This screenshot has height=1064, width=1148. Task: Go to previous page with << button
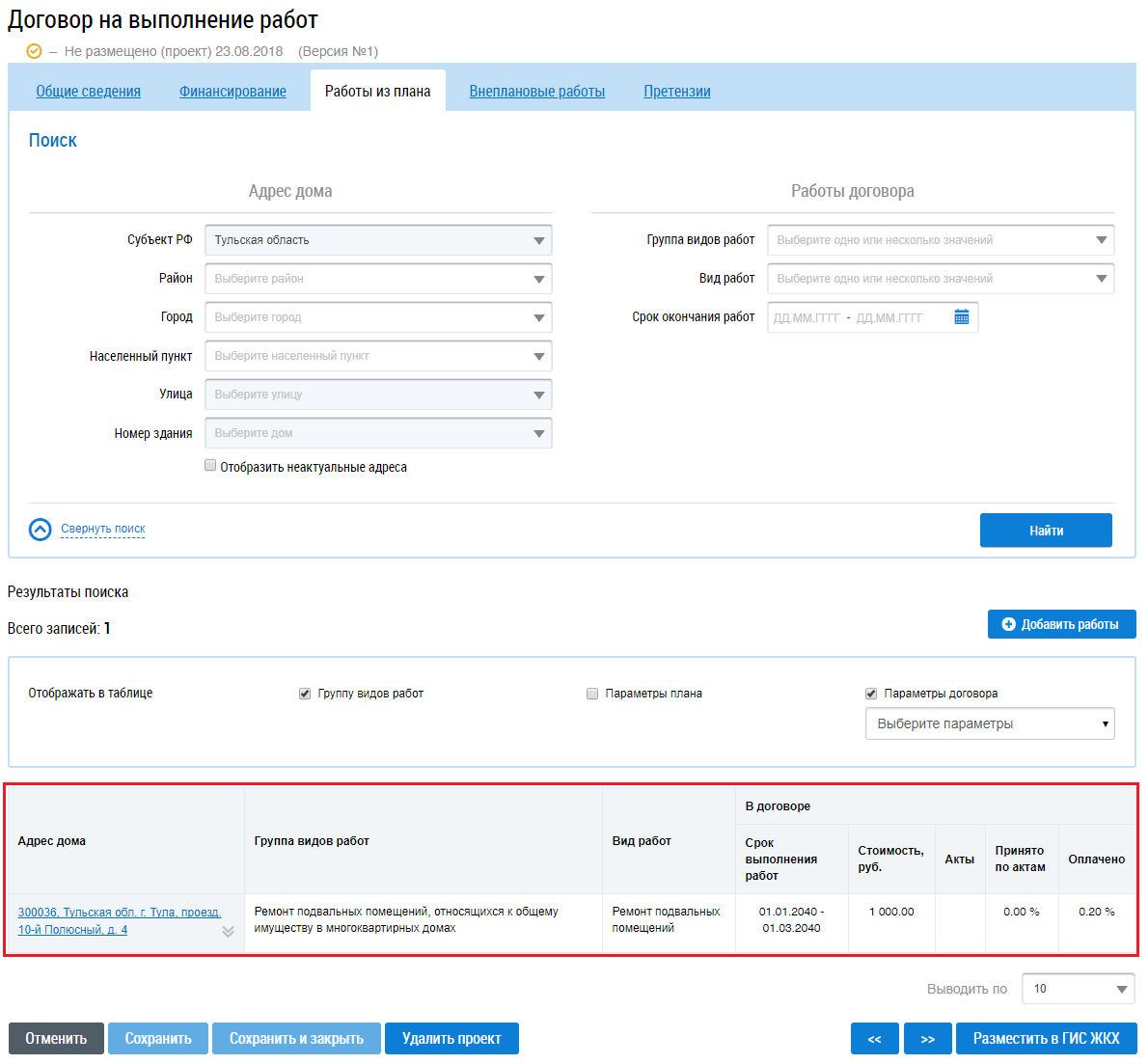coord(874,1039)
